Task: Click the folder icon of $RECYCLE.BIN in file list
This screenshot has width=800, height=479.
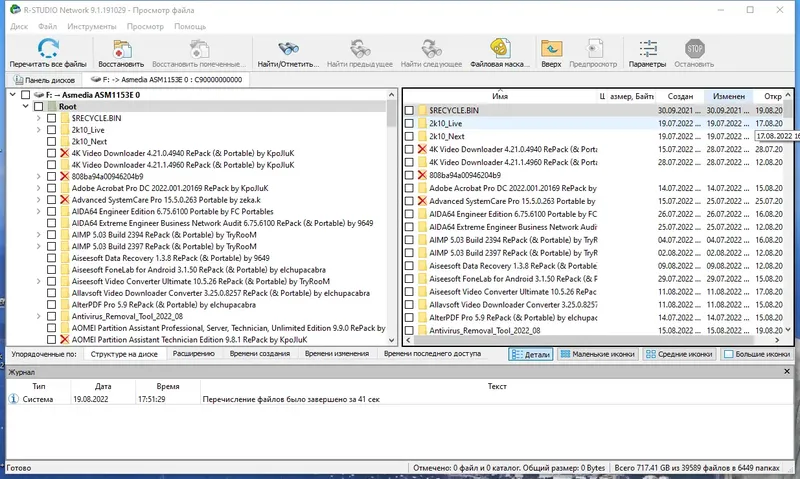Action: pos(422,110)
